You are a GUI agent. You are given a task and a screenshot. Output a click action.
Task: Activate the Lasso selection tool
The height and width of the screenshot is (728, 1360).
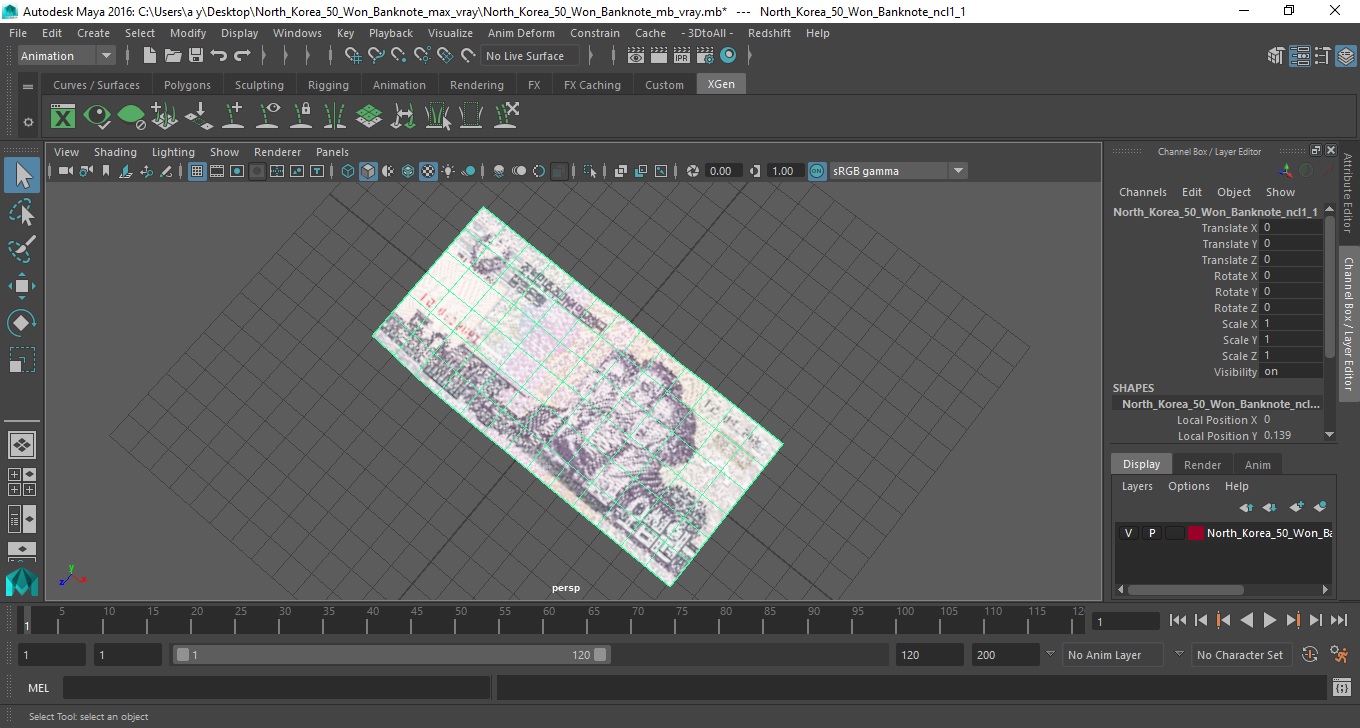[x=22, y=212]
